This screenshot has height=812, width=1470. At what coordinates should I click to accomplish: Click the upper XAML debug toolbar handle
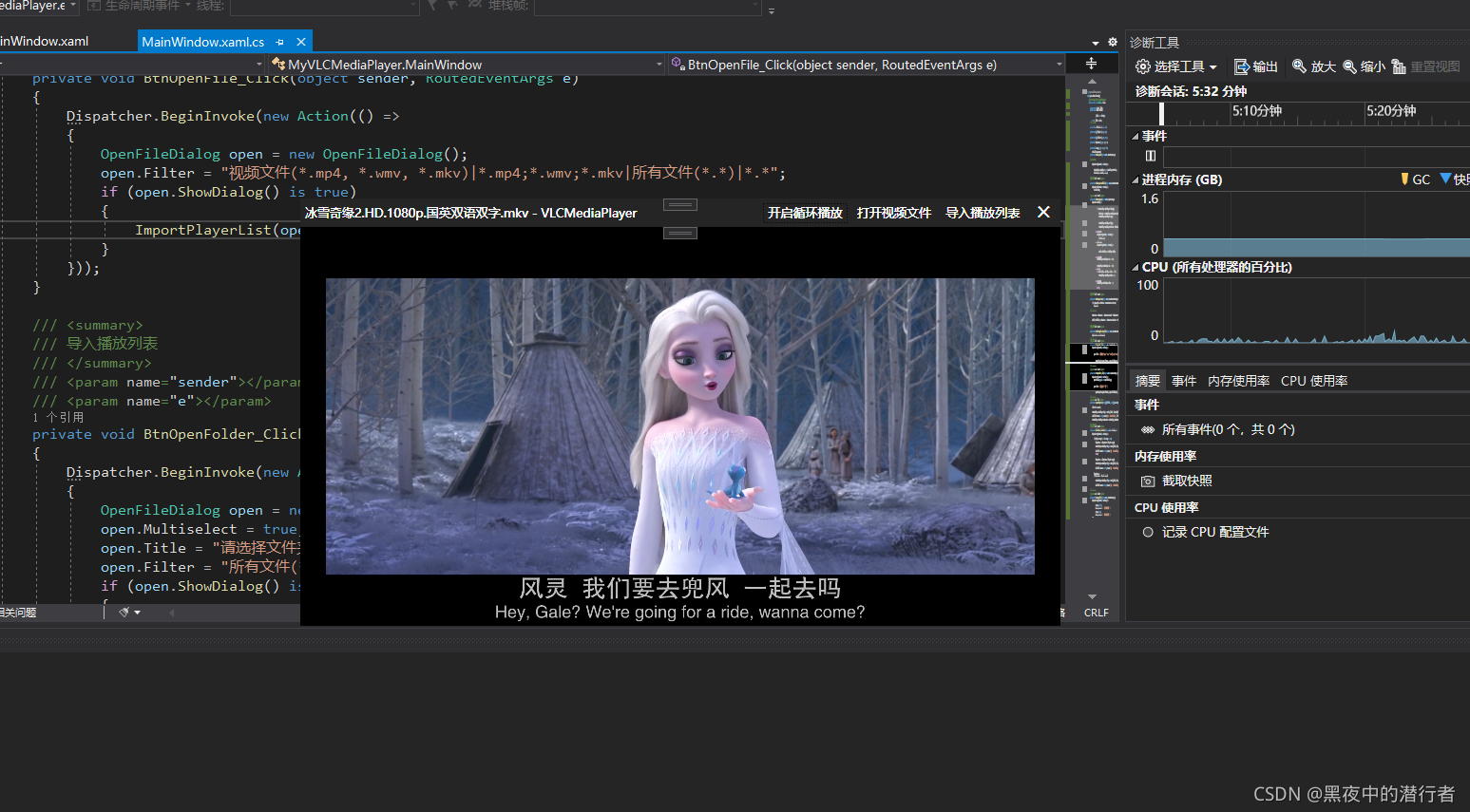tap(680, 204)
